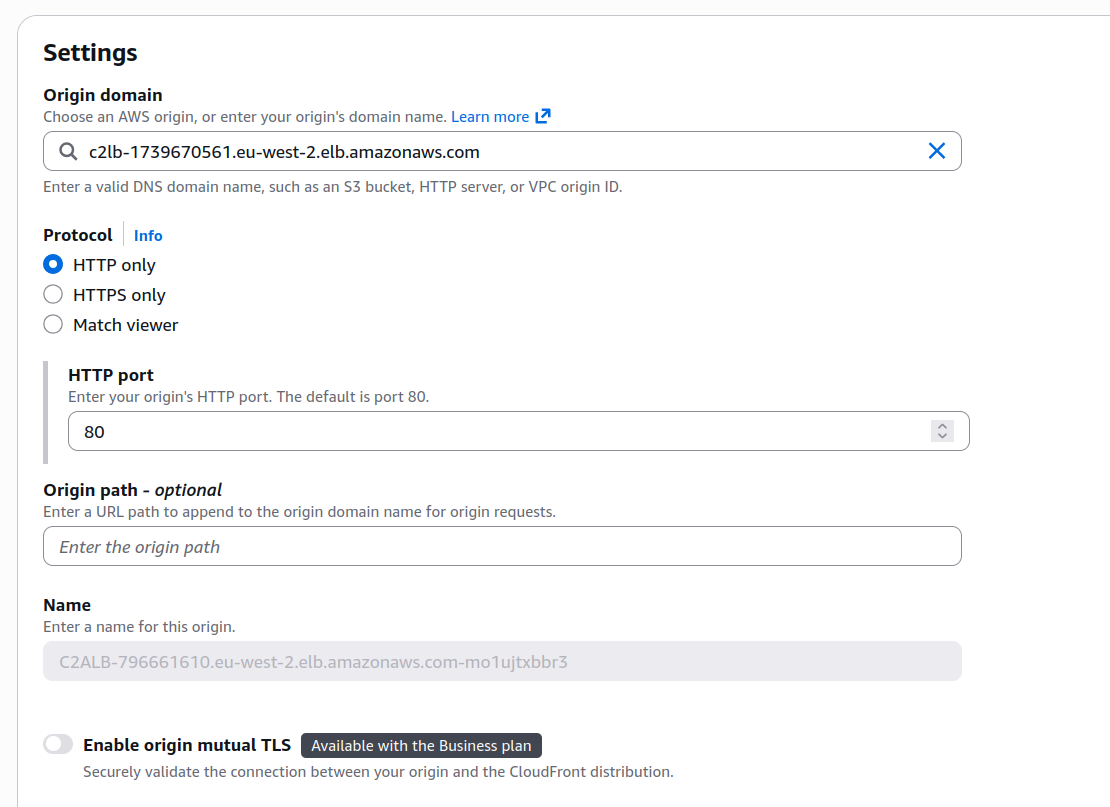The height and width of the screenshot is (807, 1110).
Task: Click the Enable origin mutual TLS label
Action: point(187,745)
